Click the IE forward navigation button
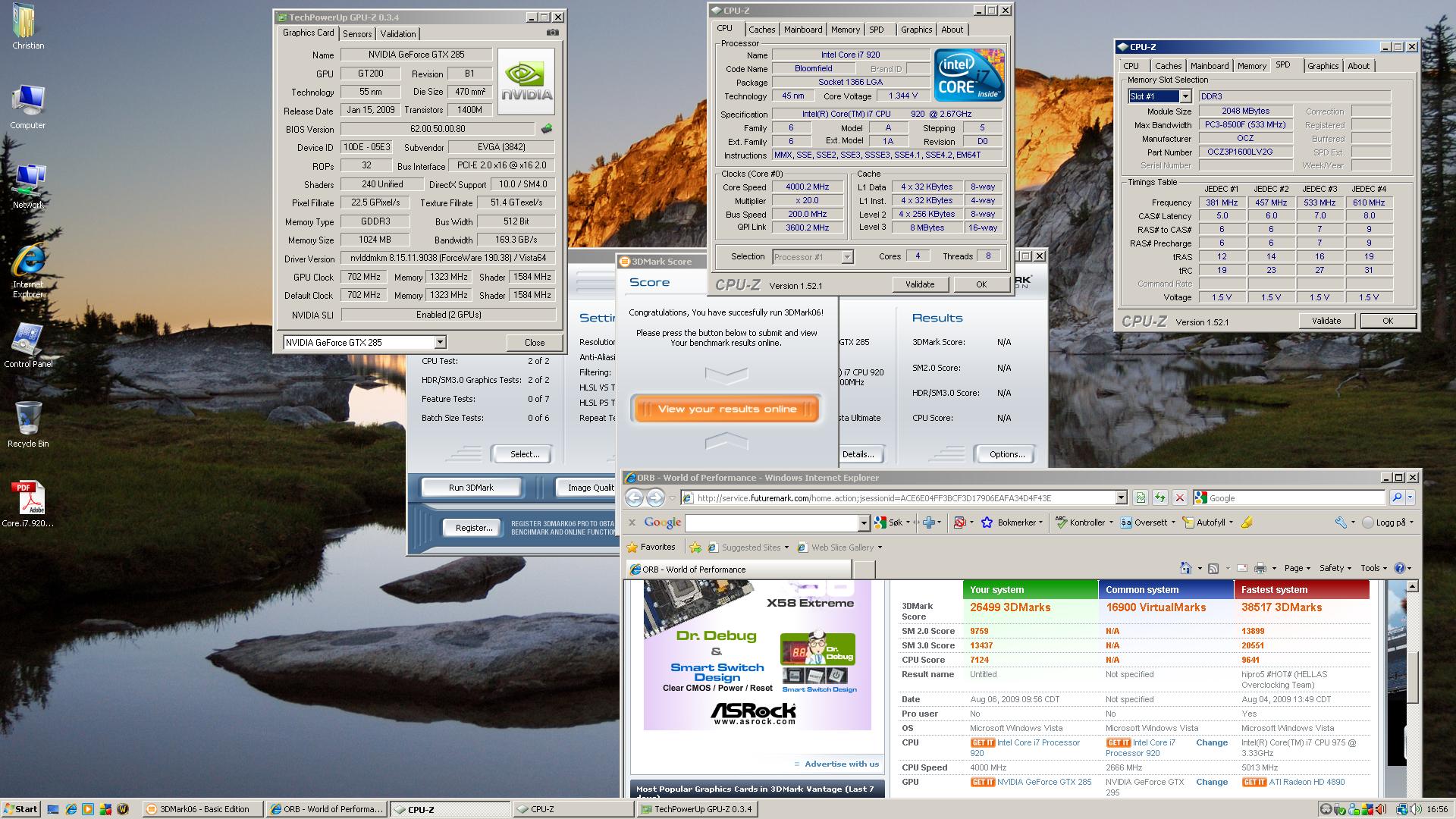 (655, 497)
